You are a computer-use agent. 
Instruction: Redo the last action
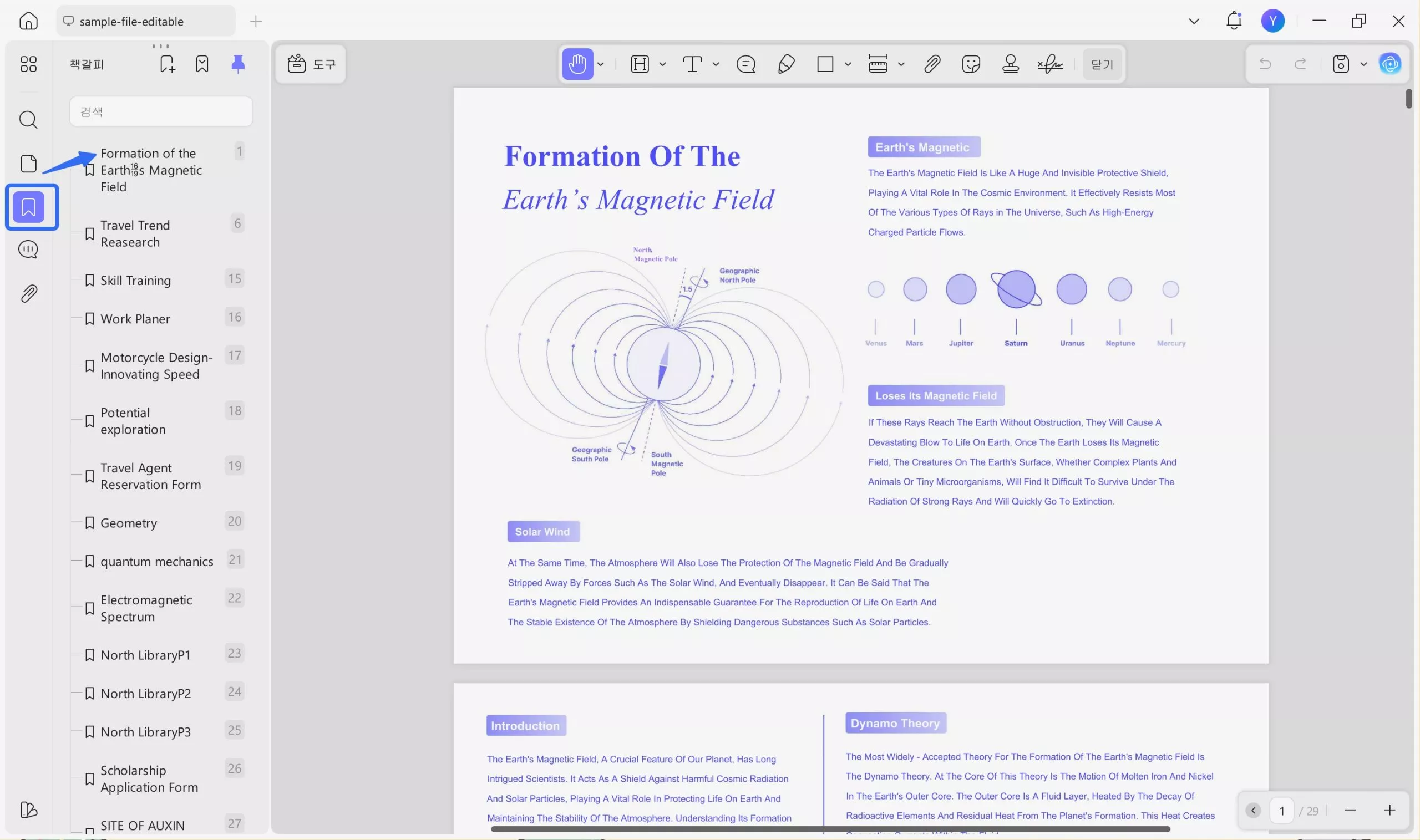click(x=1301, y=64)
